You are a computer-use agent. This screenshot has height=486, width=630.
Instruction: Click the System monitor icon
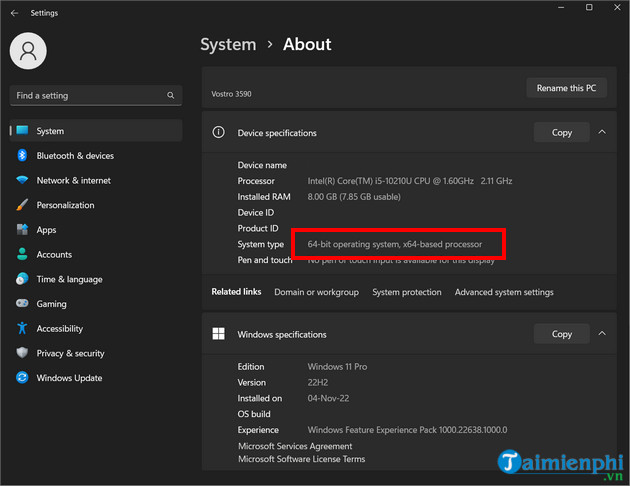click(22, 131)
